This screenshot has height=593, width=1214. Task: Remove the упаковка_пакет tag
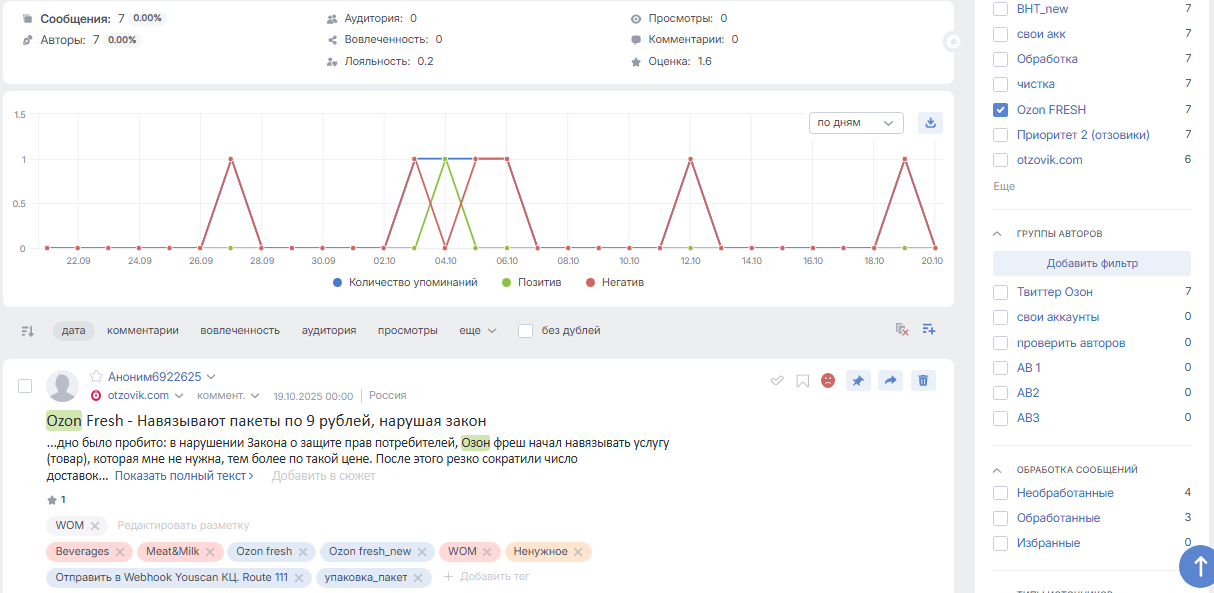tap(418, 578)
